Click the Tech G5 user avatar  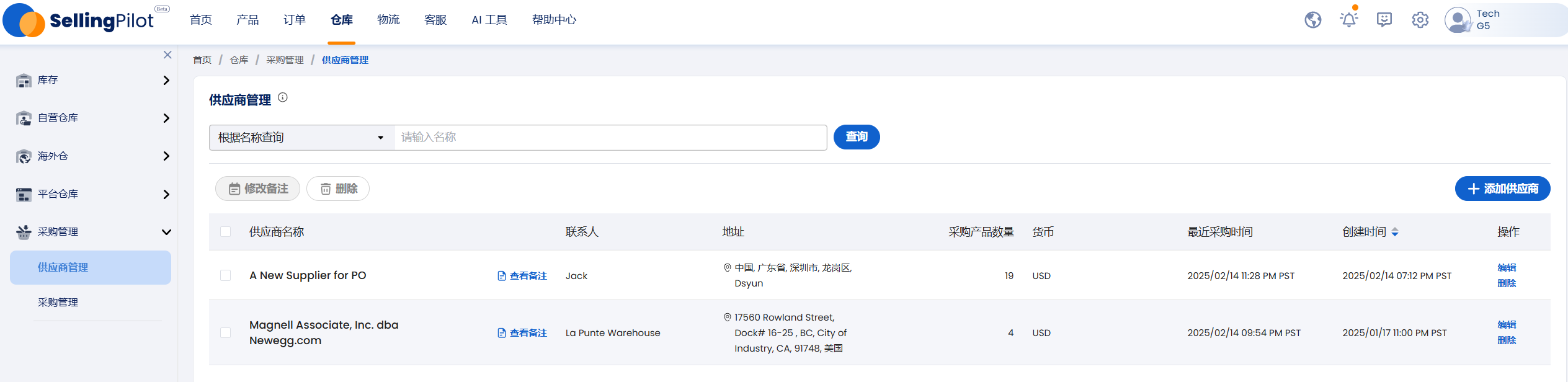click(x=1458, y=20)
